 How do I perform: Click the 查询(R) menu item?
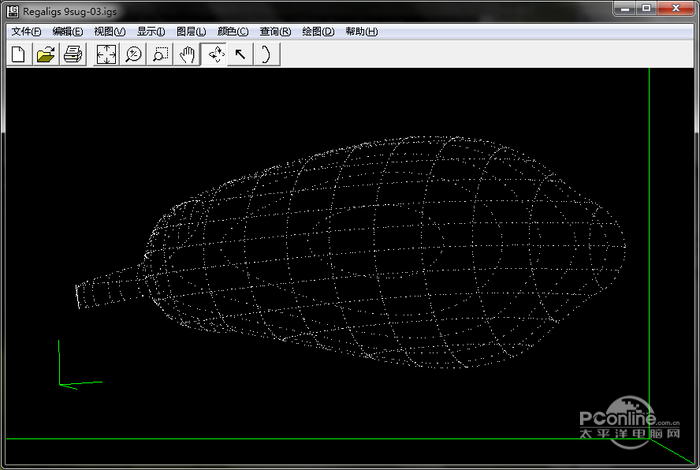275,31
